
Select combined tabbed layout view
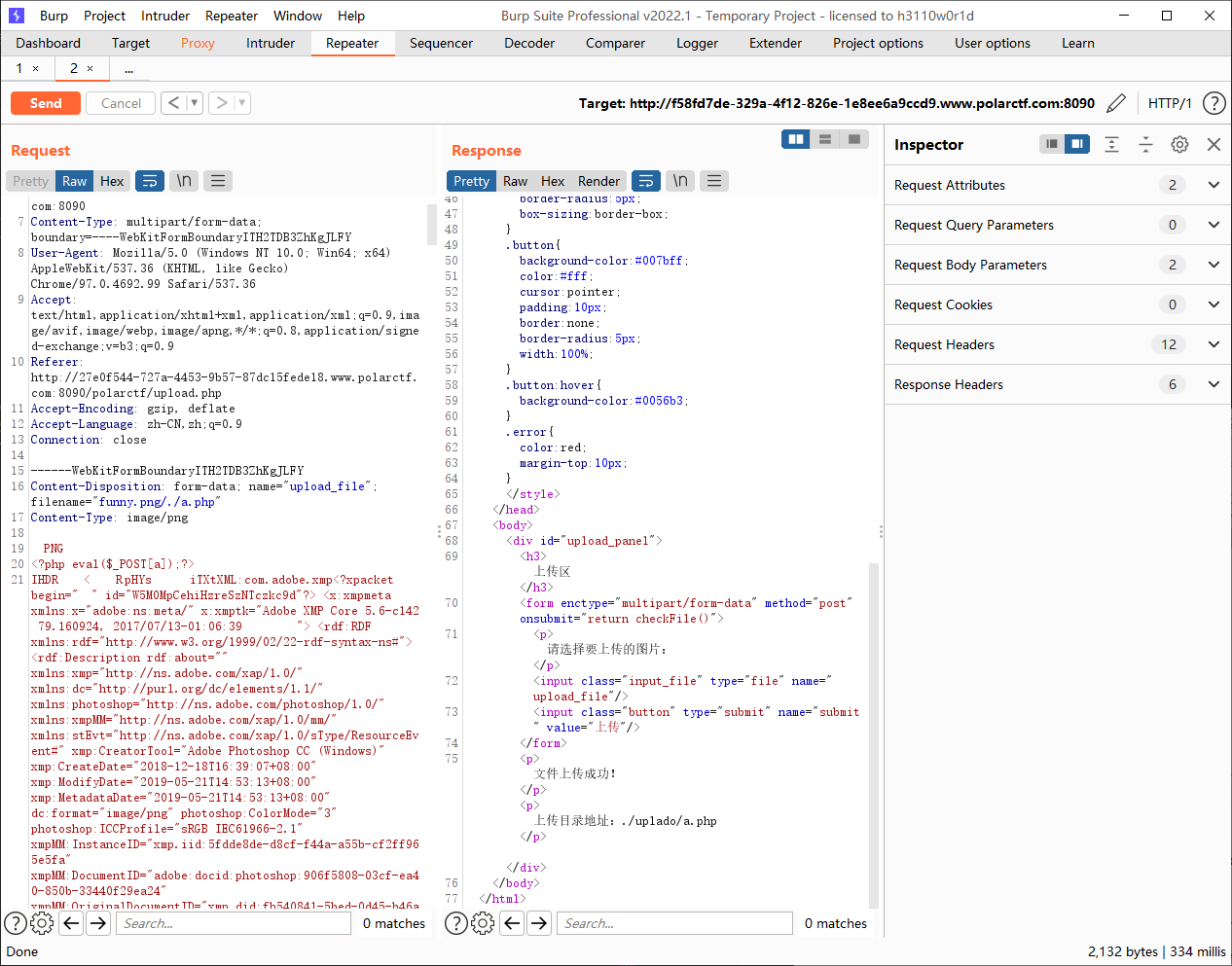point(853,139)
